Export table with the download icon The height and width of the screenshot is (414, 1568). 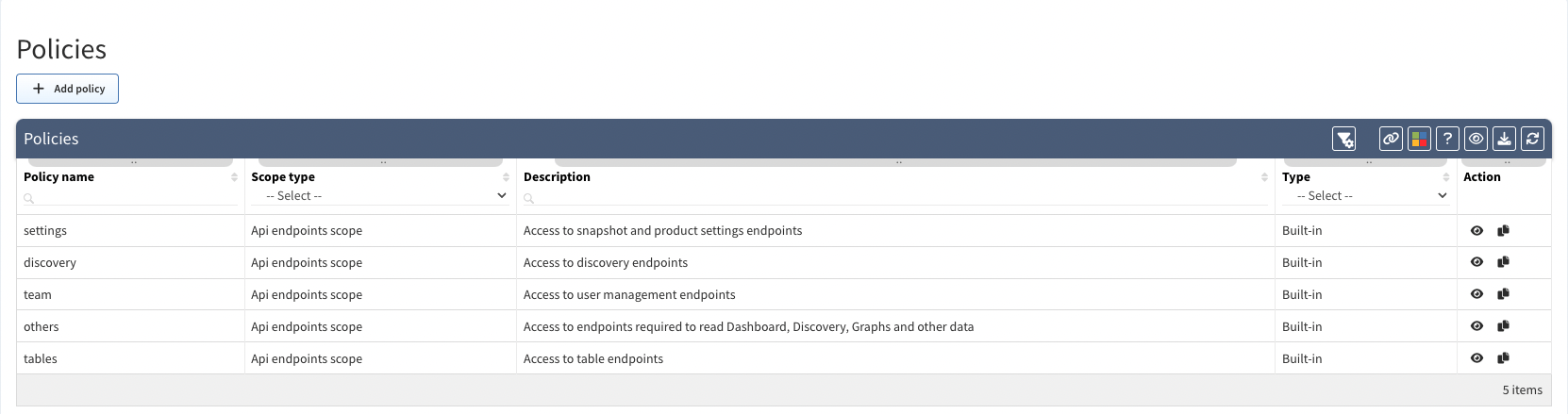point(1504,140)
